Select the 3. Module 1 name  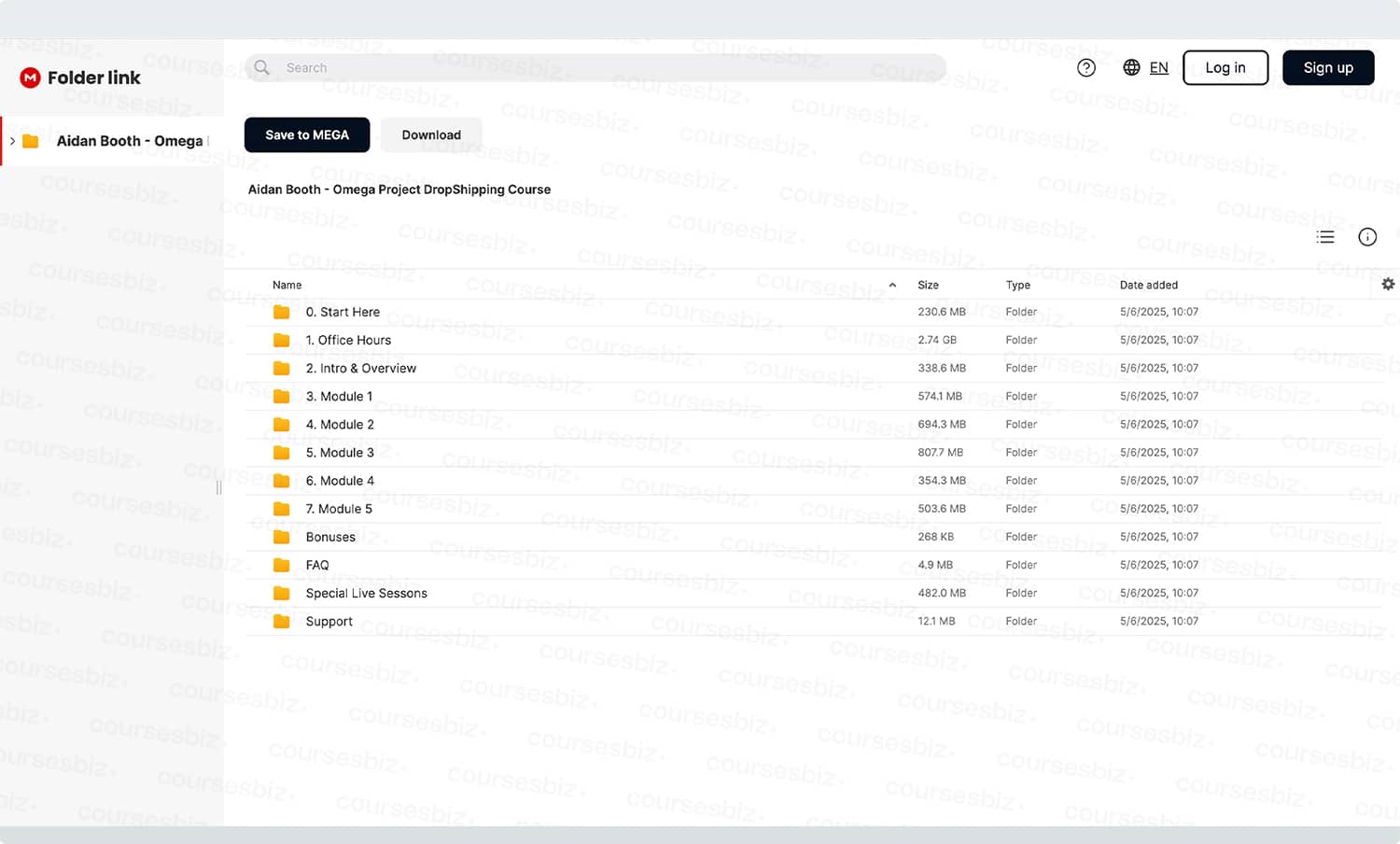click(x=339, y=396)
